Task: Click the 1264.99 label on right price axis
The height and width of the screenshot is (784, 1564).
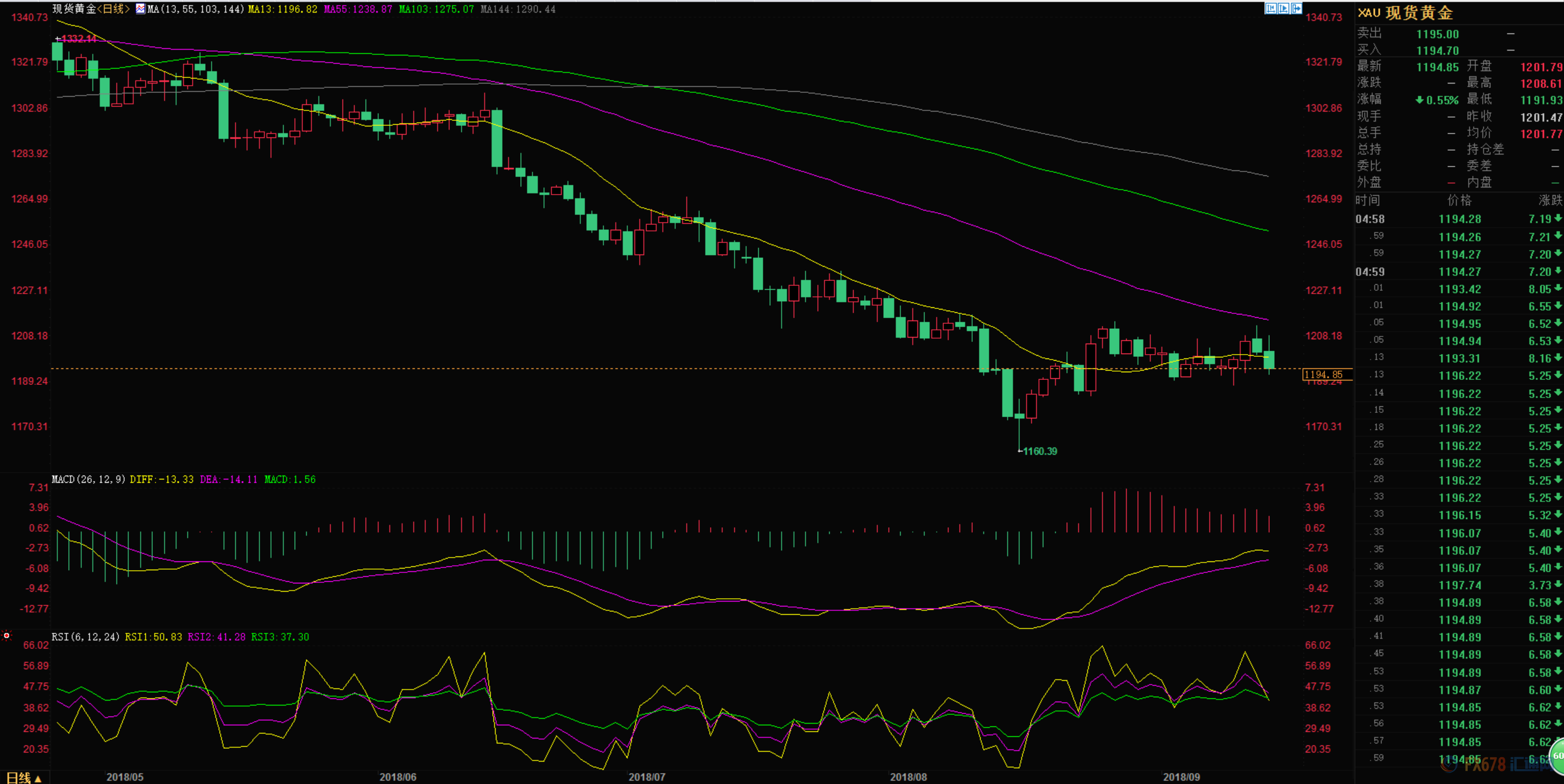Action: point(1324,198)
